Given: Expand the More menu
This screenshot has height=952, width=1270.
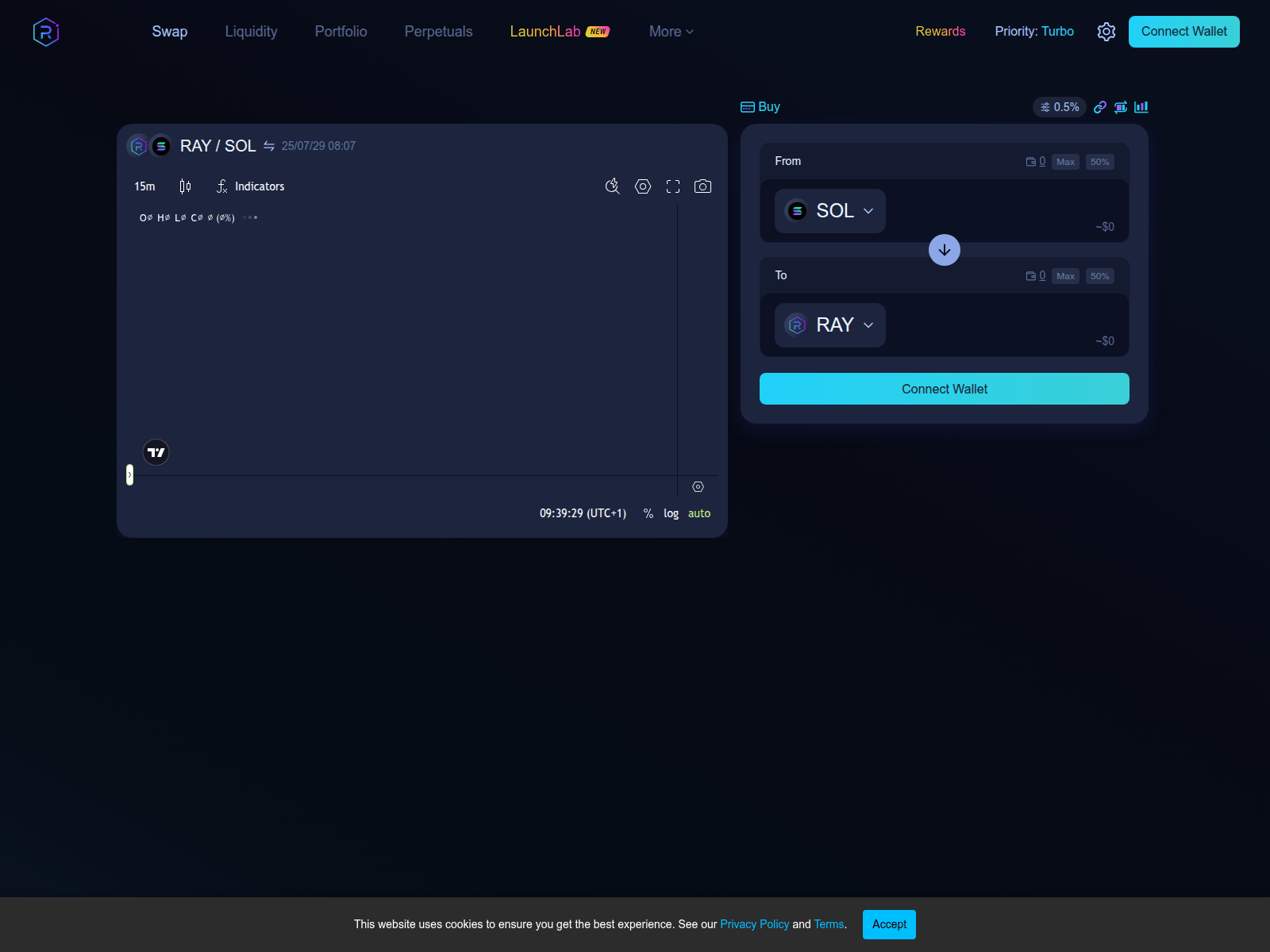Looking at the screenshot, I should (x=672, y=32).
